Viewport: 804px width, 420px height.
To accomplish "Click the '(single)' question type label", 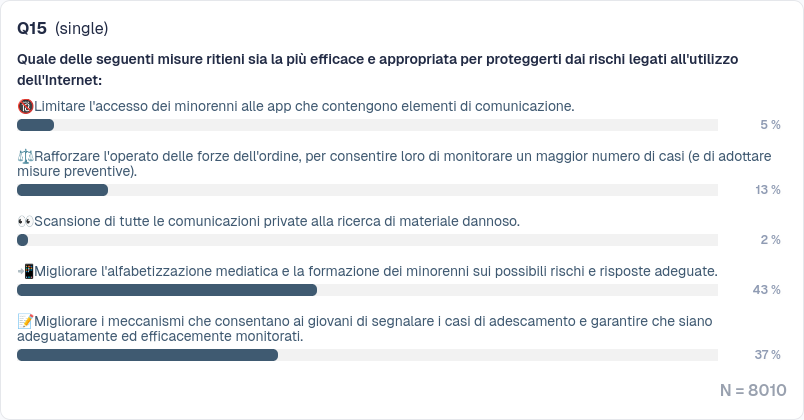I will click(82, 28).
